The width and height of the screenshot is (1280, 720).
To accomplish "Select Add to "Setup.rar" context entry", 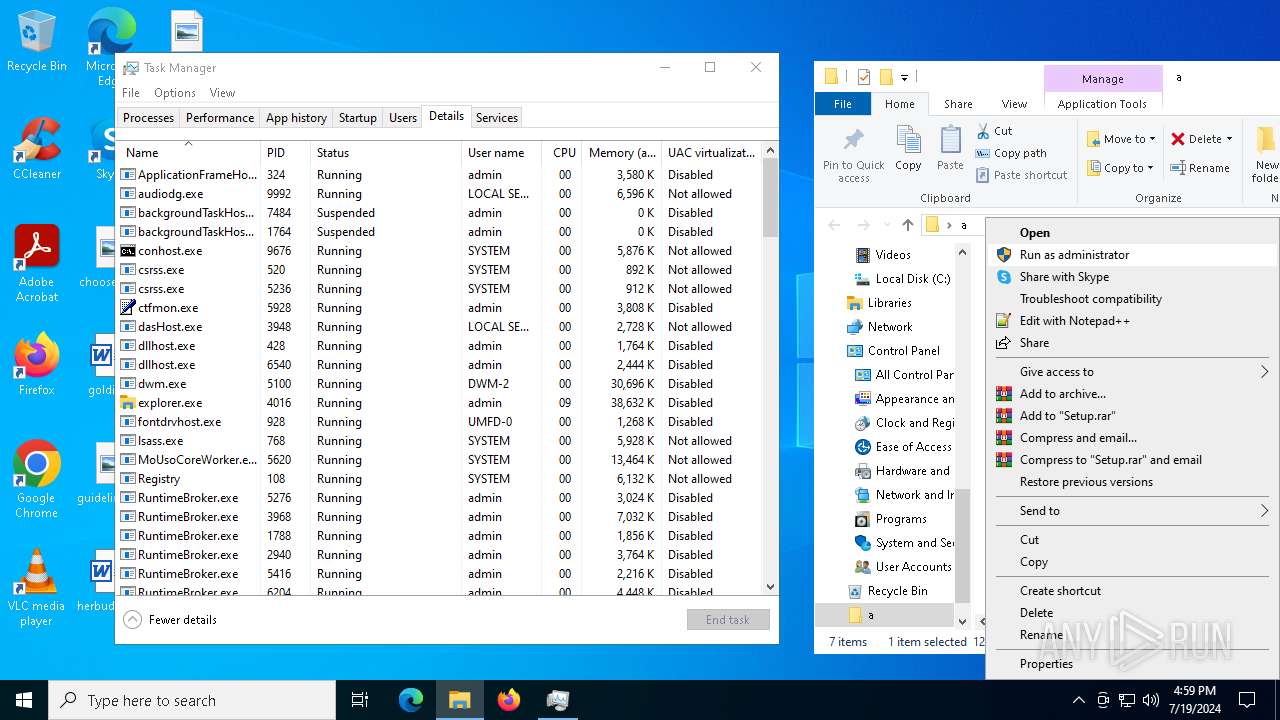I will [x=1132, y=416].
